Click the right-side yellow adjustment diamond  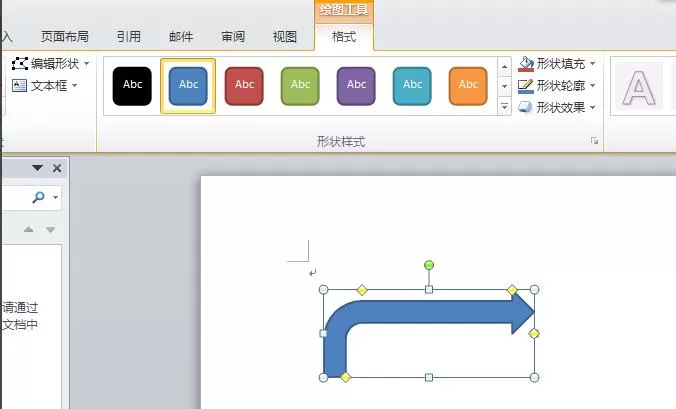(534, 333)
